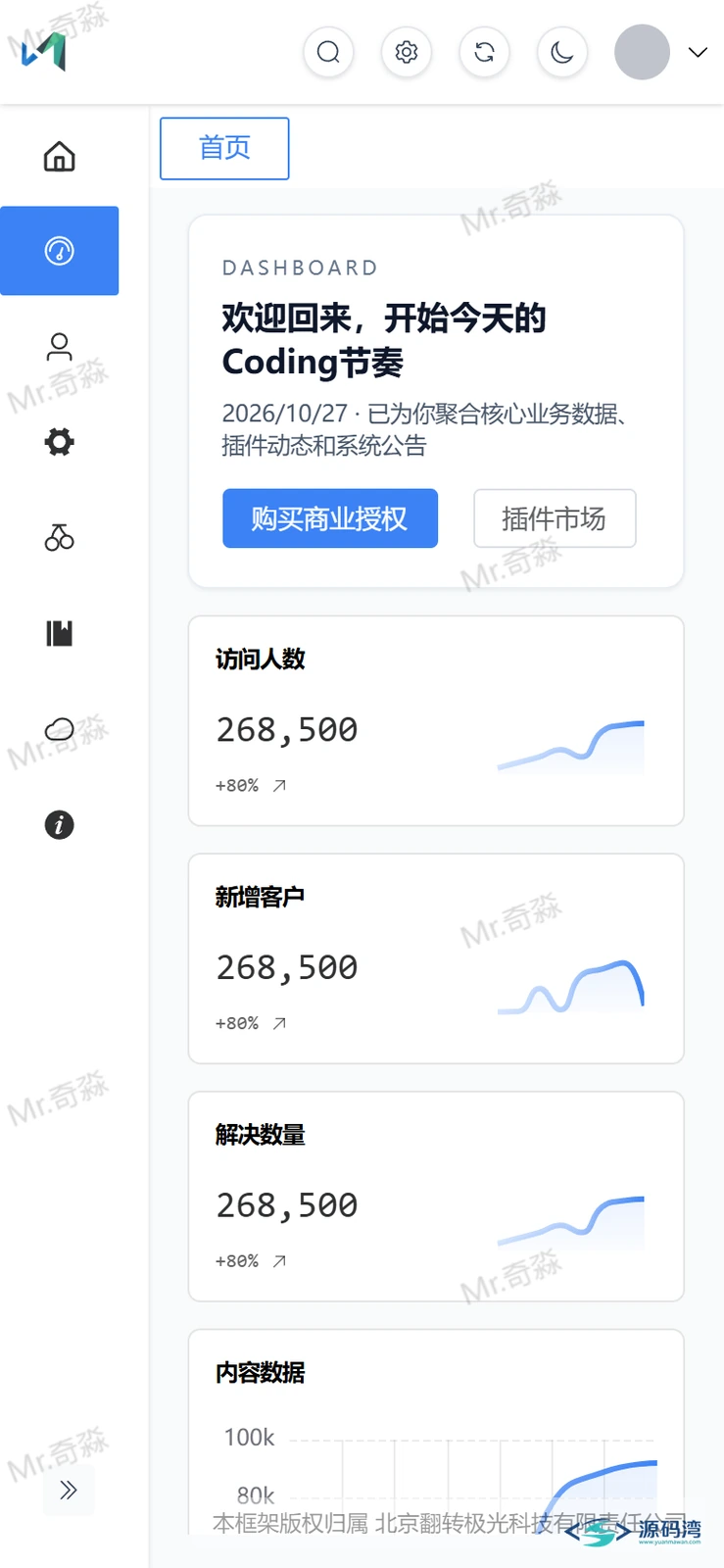The height and width of the screenshot is (1568, 724).
Task: Click the 100k axis label in chart
Action: tap(249, 1438)
